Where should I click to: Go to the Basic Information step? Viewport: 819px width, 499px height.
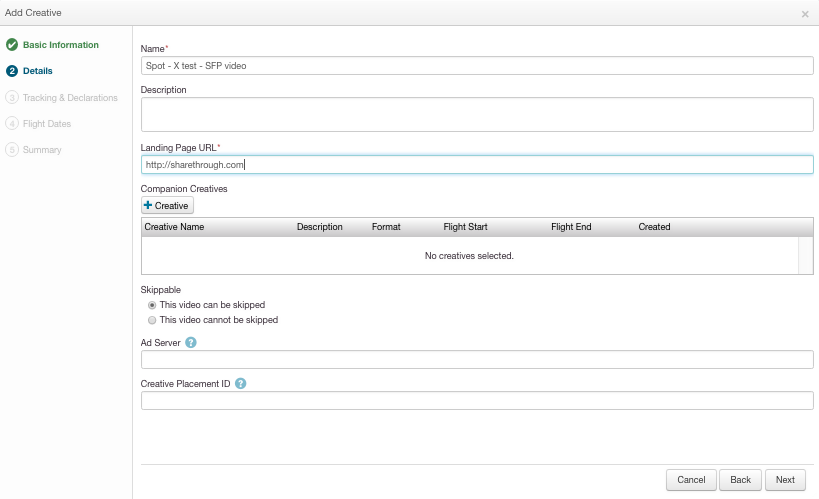coord(61,45)
